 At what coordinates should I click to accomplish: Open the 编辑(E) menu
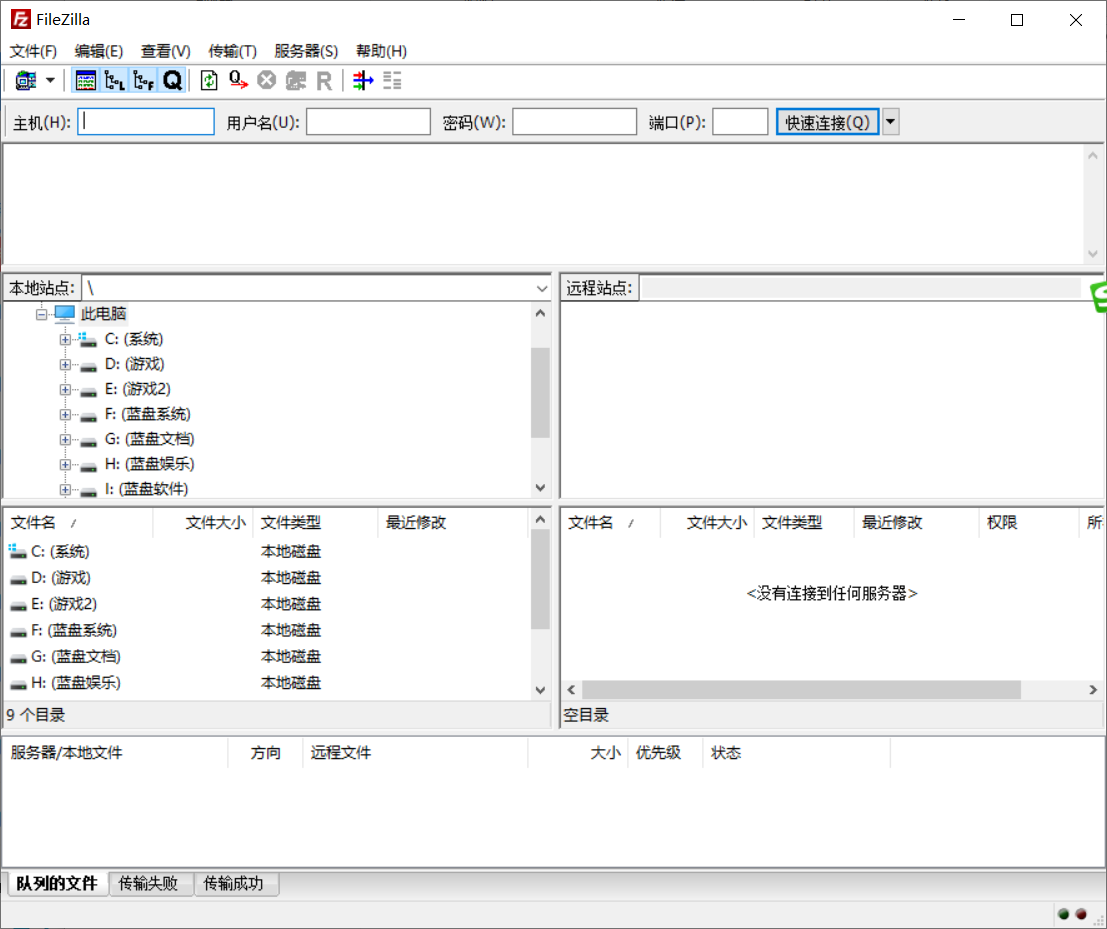pos(99,51)
